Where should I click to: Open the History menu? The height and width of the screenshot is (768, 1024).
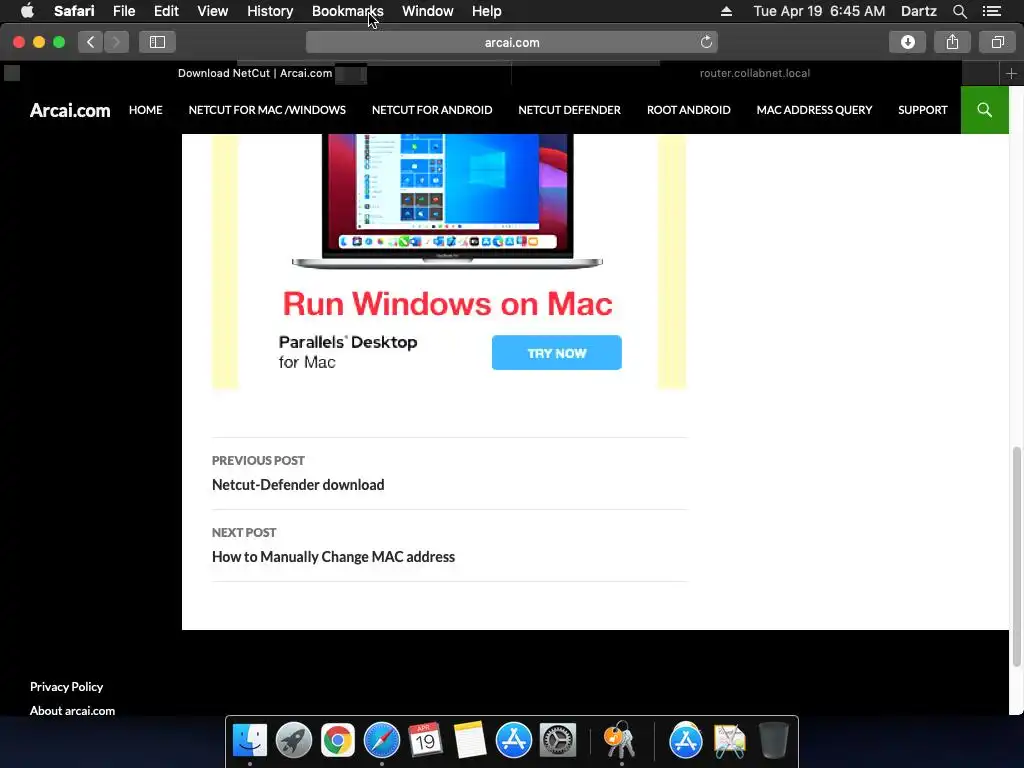pyautogui.click(x=270, y=11)
